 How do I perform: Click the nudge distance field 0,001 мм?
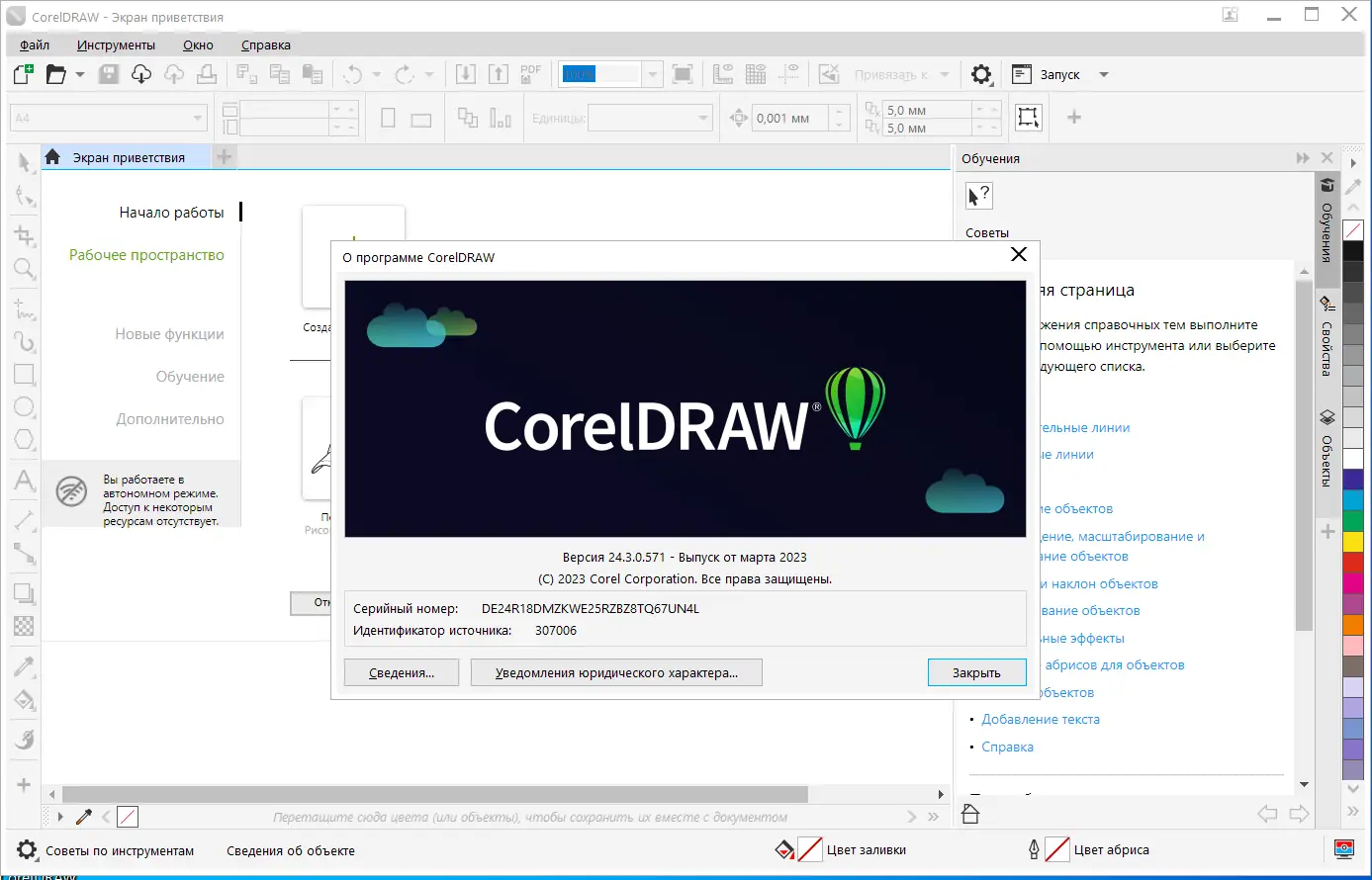coord(789,119)
